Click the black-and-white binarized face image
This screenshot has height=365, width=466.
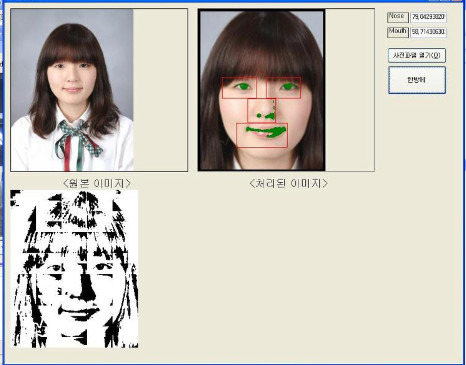click(74, 269)
